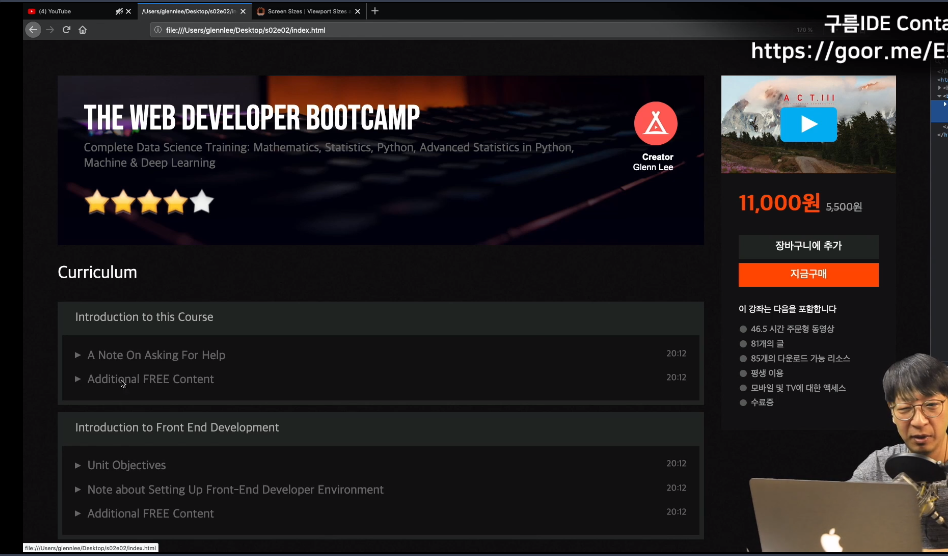948x556 pixels.
Task: Click the 이 강좌는 다음을 포함합니다 heading
Action: point(787,309)
